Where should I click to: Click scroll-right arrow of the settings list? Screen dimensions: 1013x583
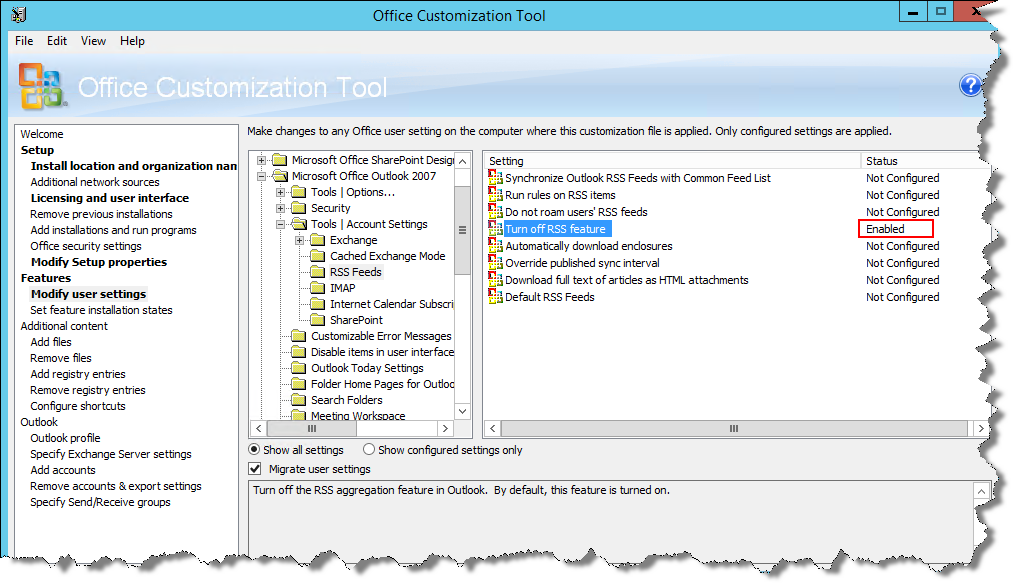coord(981,429)
